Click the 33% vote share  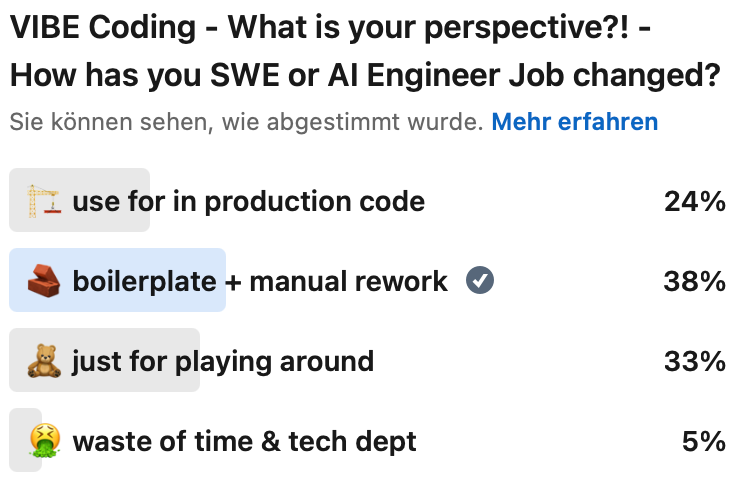click(x=694, y=361)
